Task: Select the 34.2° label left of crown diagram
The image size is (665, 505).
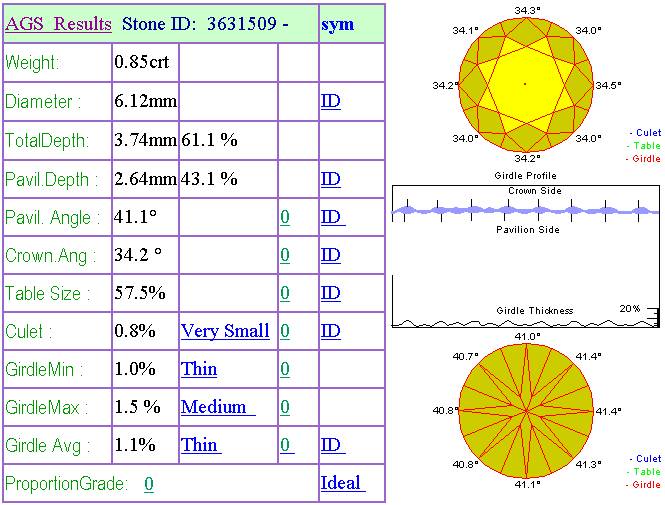Action: 445,86
